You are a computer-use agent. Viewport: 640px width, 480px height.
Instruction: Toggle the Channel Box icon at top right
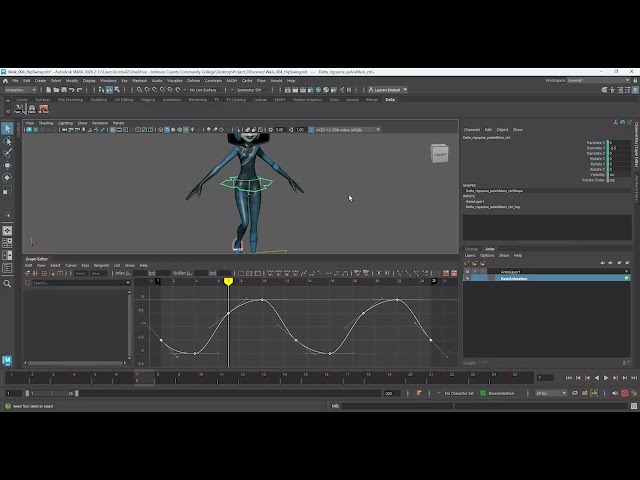click(635, 90)
